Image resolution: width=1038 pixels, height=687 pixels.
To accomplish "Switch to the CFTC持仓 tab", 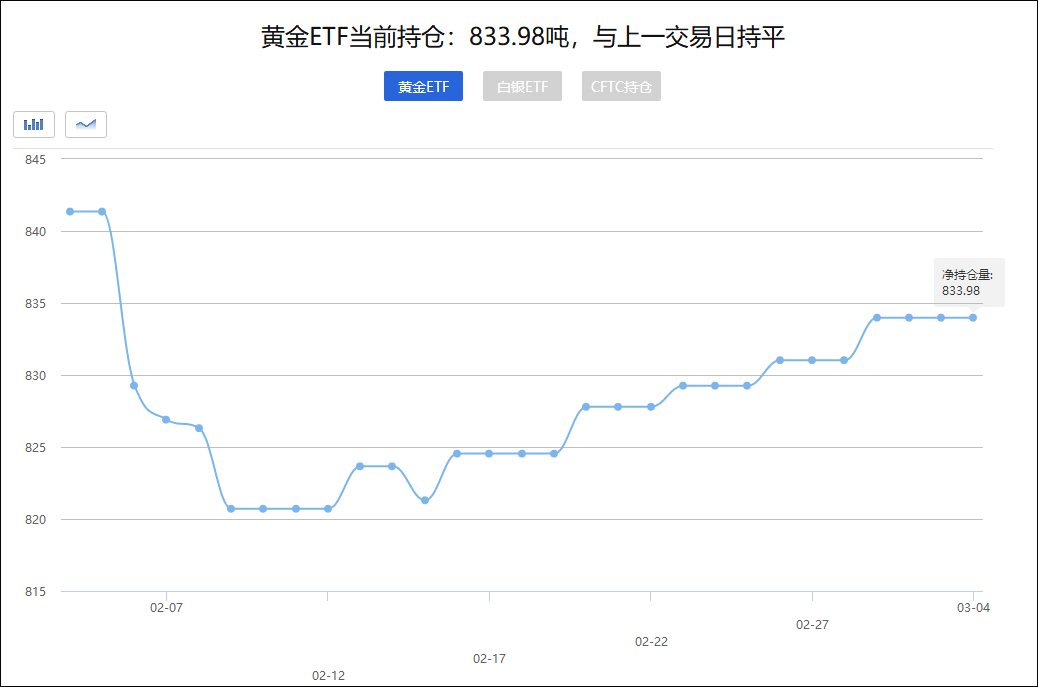I will (621, 87).
